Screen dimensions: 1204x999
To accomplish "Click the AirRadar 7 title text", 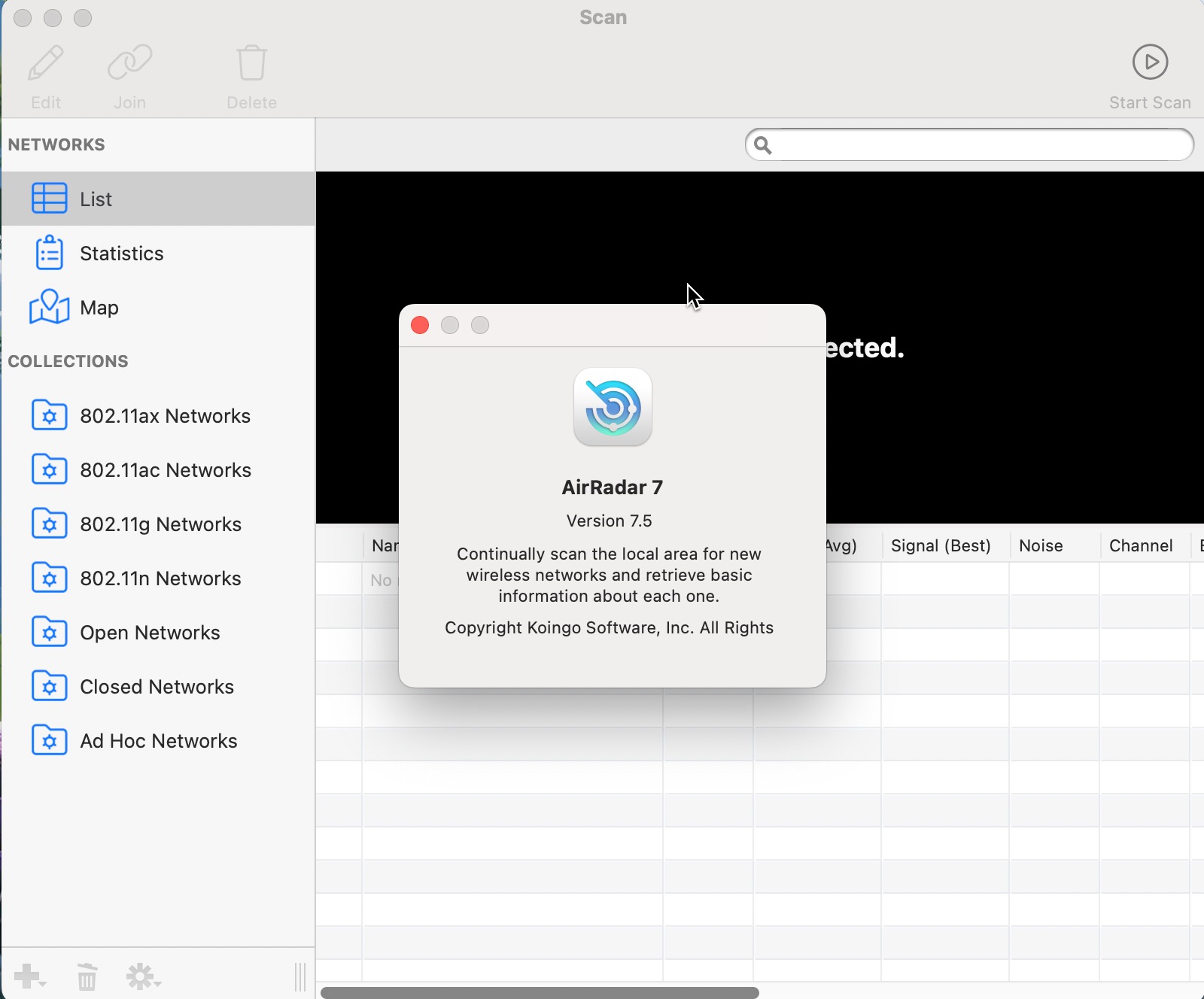I will click(613, 487).
